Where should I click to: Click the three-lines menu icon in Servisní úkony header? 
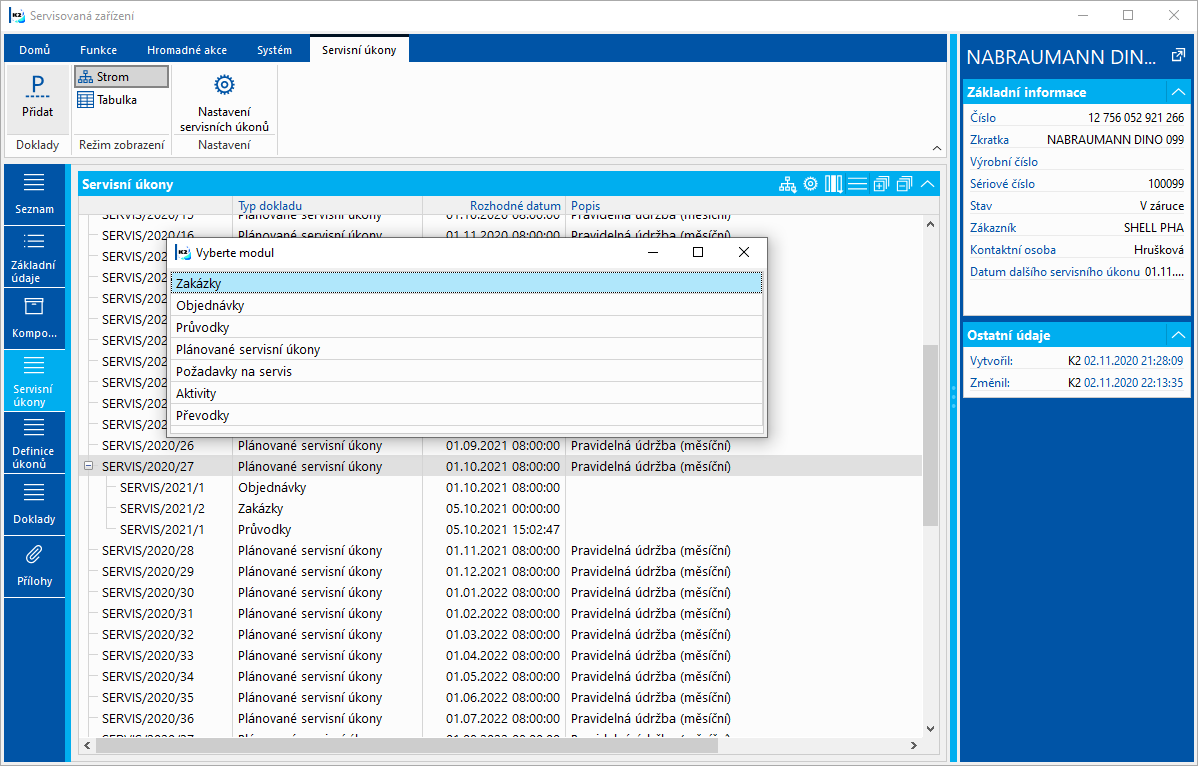tap(857, 184)
